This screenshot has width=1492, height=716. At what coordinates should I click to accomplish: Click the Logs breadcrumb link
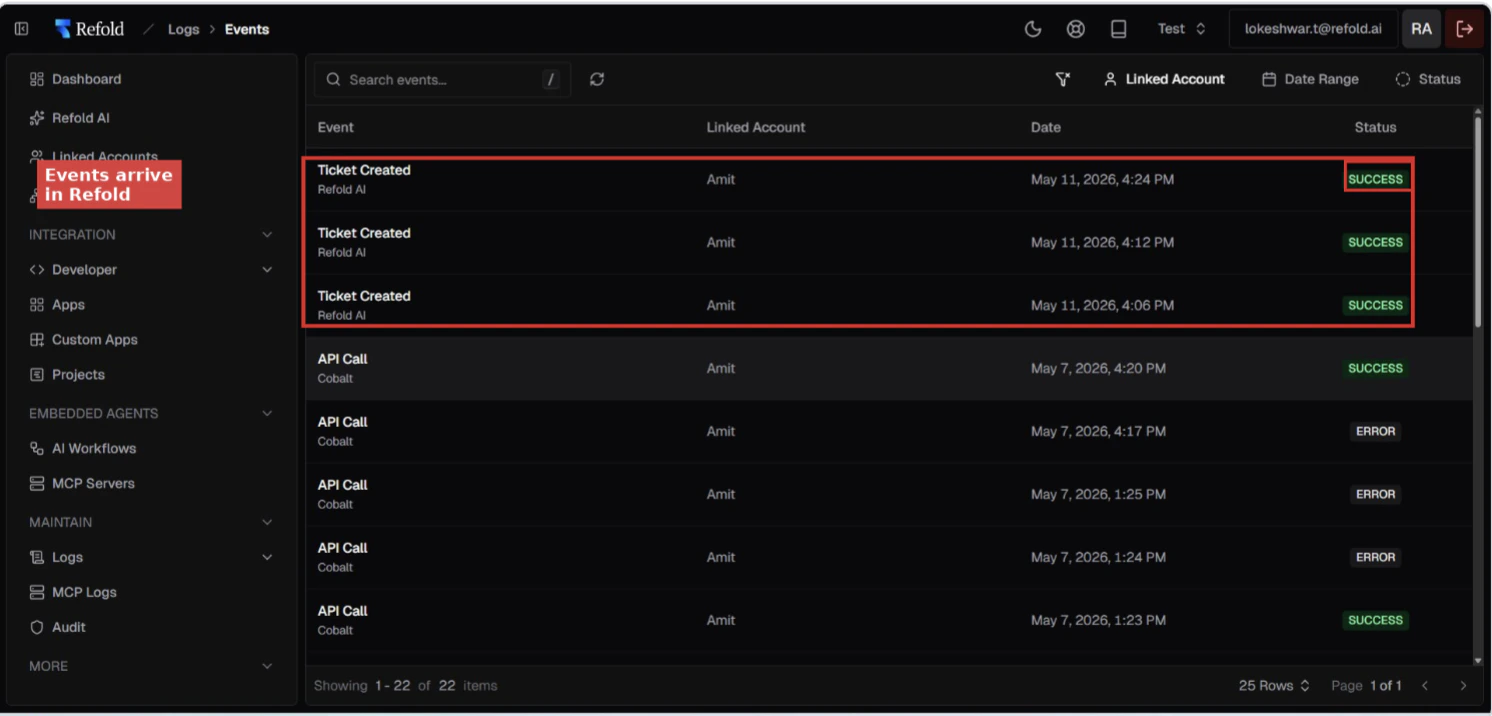[x=184, y=29]
